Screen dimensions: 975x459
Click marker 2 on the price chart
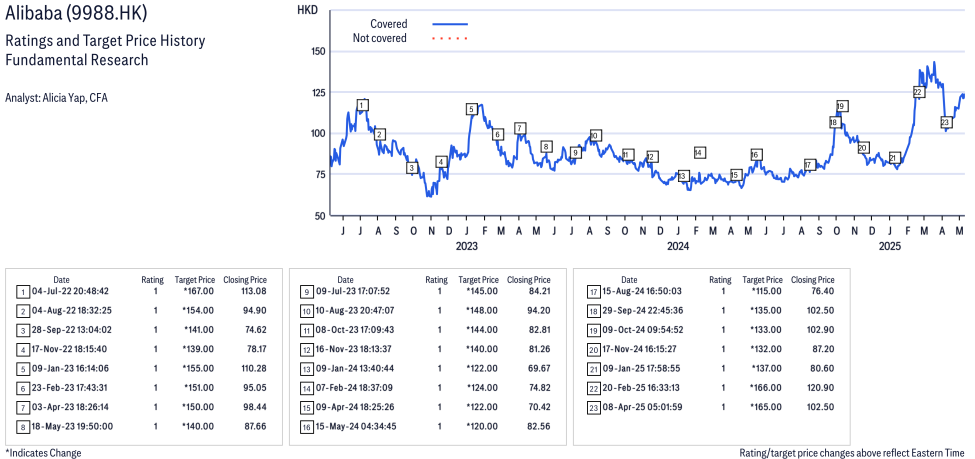(380, 134)
